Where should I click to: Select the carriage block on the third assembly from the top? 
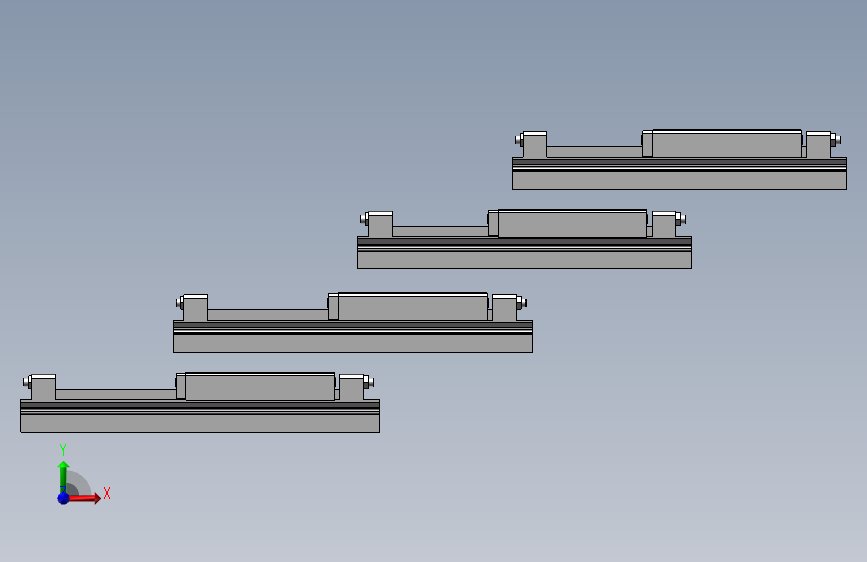[x=412, y=306]
